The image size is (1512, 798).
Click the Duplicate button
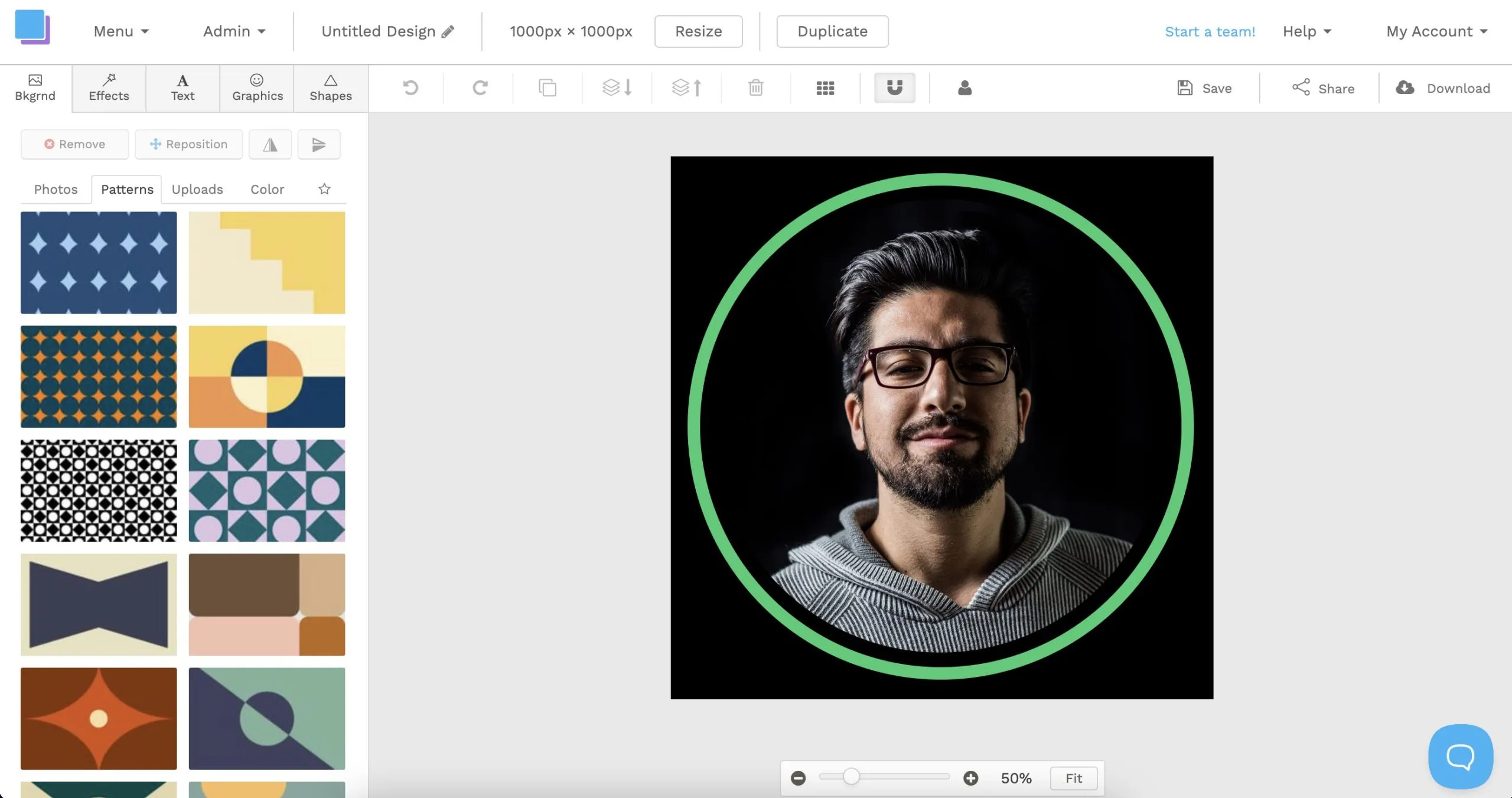(x=832, y=31)
